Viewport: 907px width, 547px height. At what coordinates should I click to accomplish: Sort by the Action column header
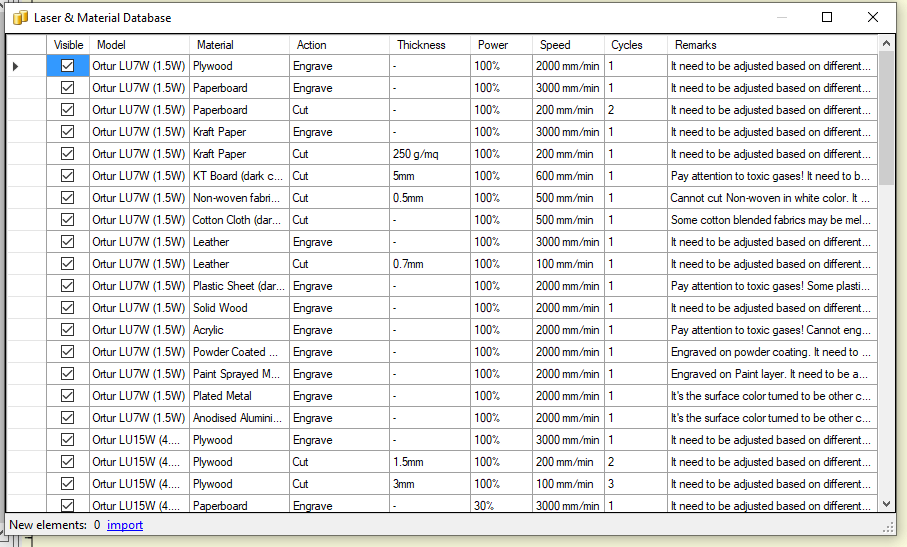click(x=340, y=45)
